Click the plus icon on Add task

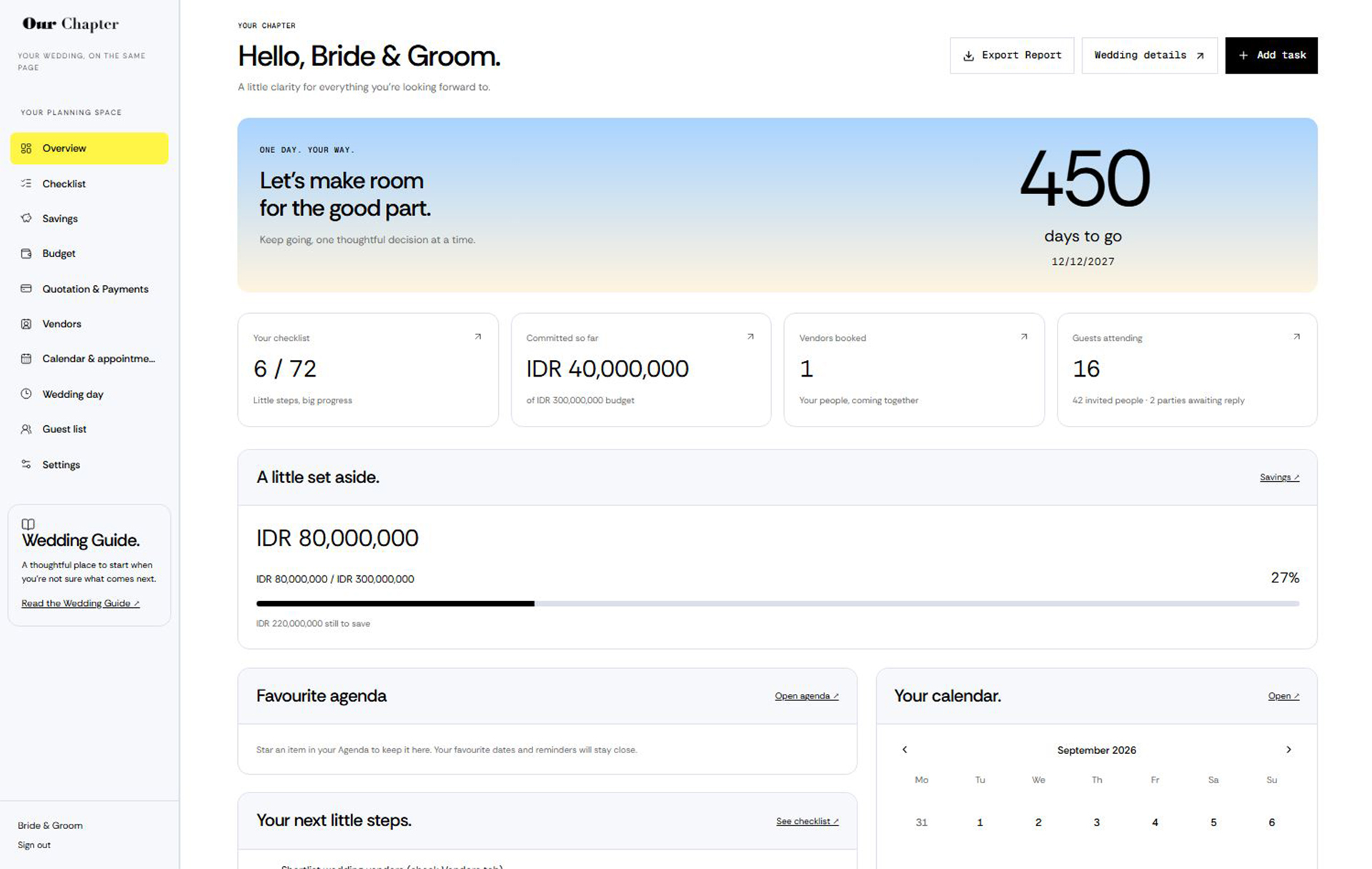click(x=1243, y=56)
